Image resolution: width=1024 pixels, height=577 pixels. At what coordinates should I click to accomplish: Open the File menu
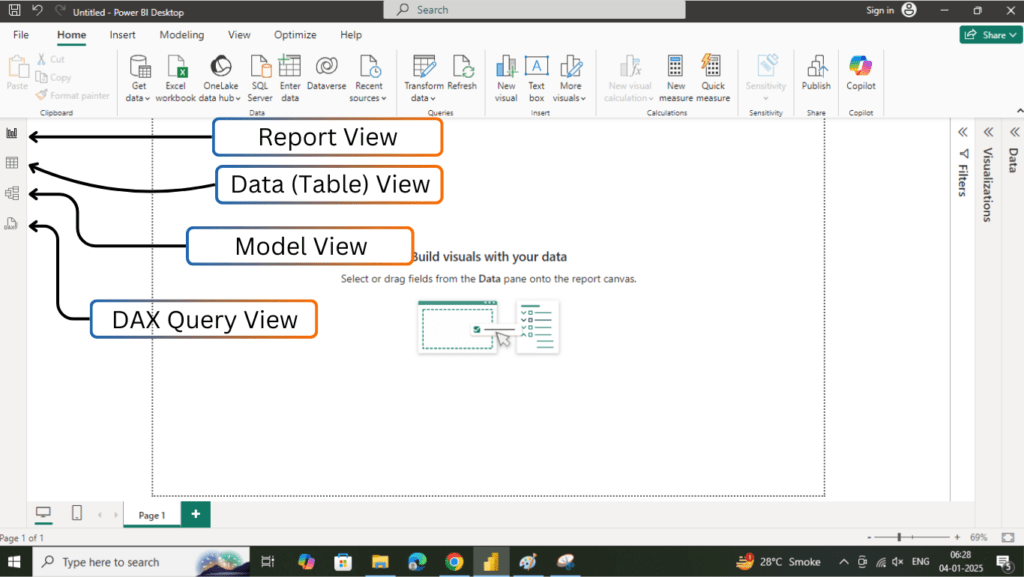tap(21, 35)
